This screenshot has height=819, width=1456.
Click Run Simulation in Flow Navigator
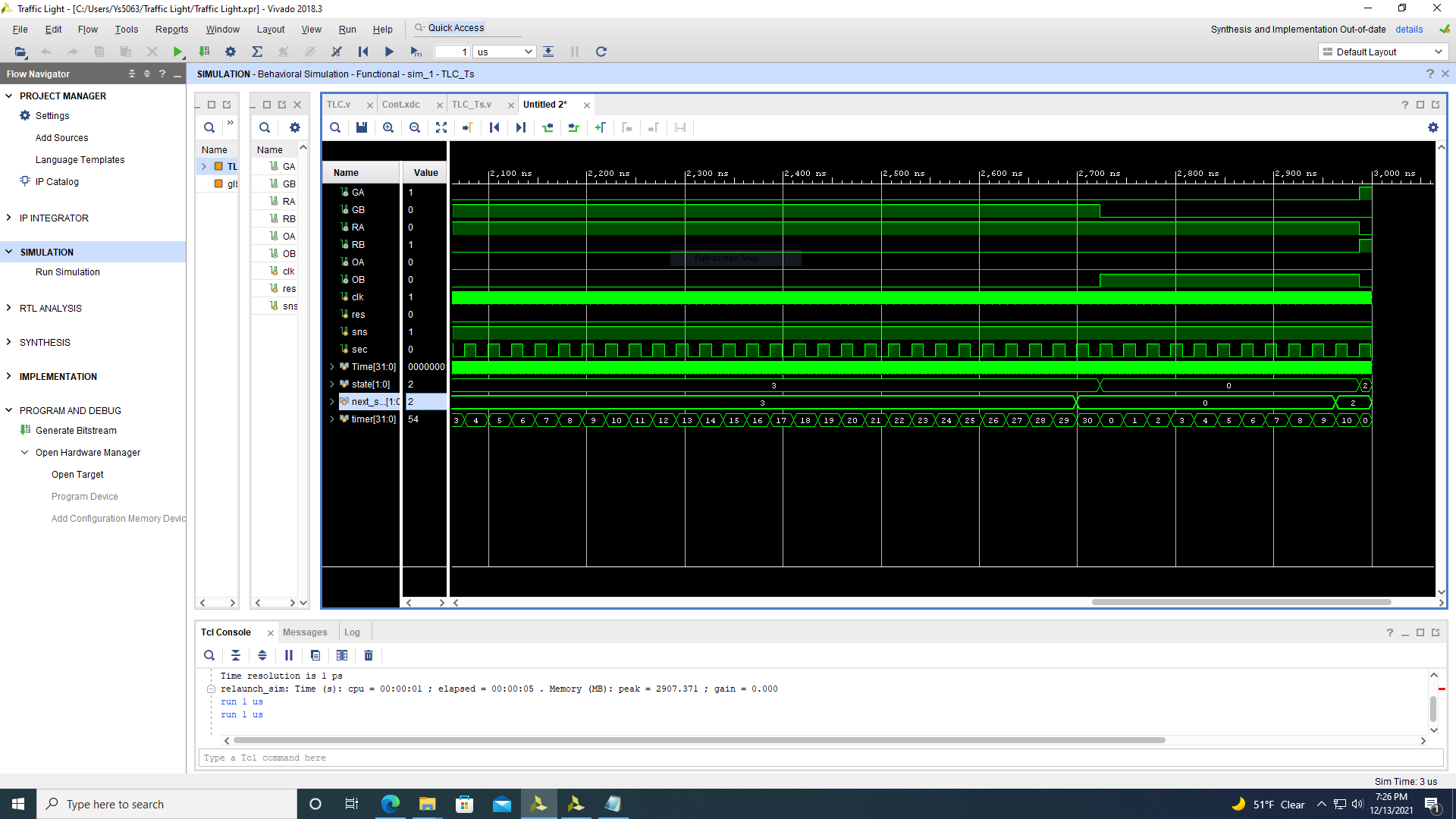67,272
